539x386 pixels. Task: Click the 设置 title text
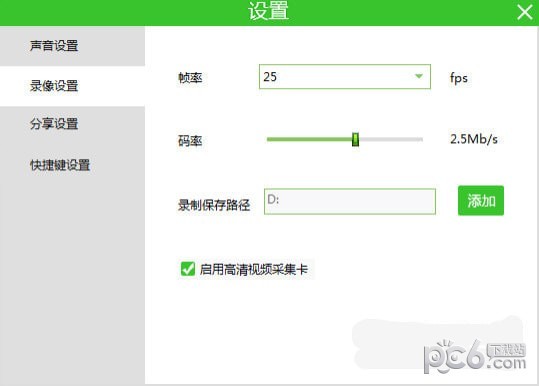point(268,11)
